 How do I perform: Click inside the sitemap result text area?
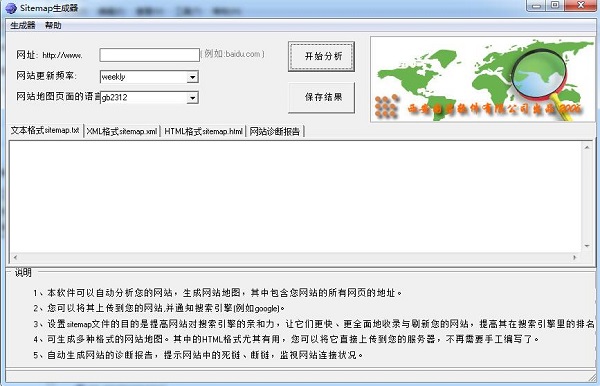(x=295, y=197)
